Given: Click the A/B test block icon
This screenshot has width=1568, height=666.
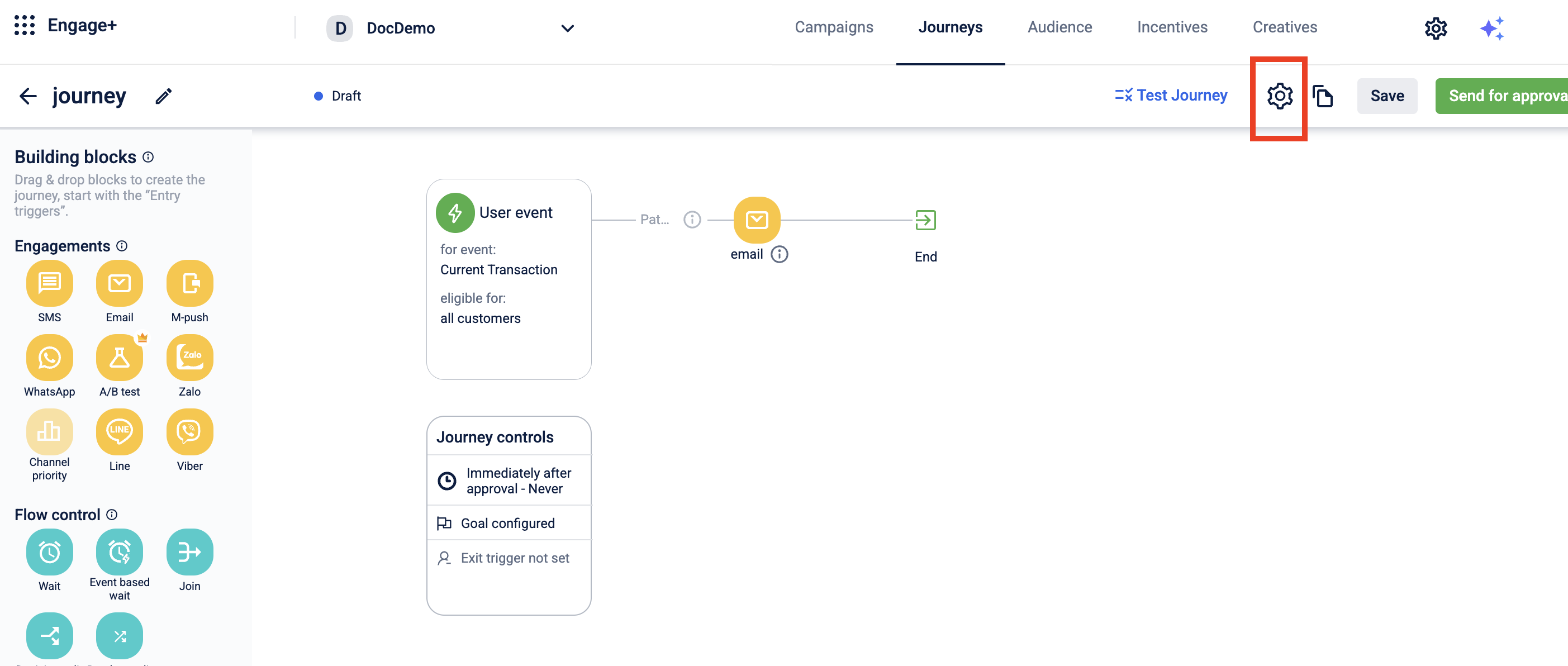Looking at the screenshot, I should coord(120,358).
